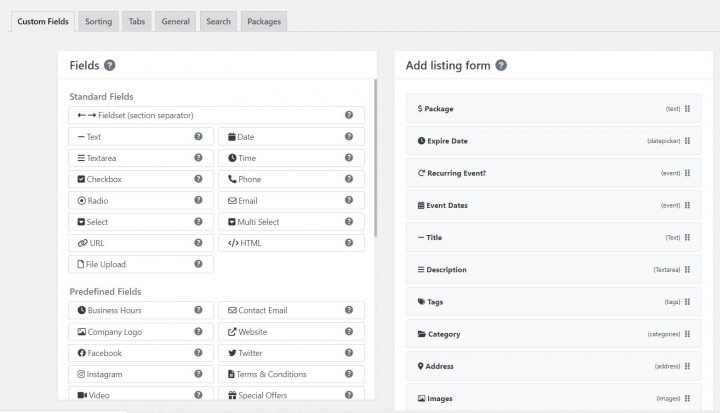
Task: Click drag handle on Expire Date row
Action: [x=687, y=141]
